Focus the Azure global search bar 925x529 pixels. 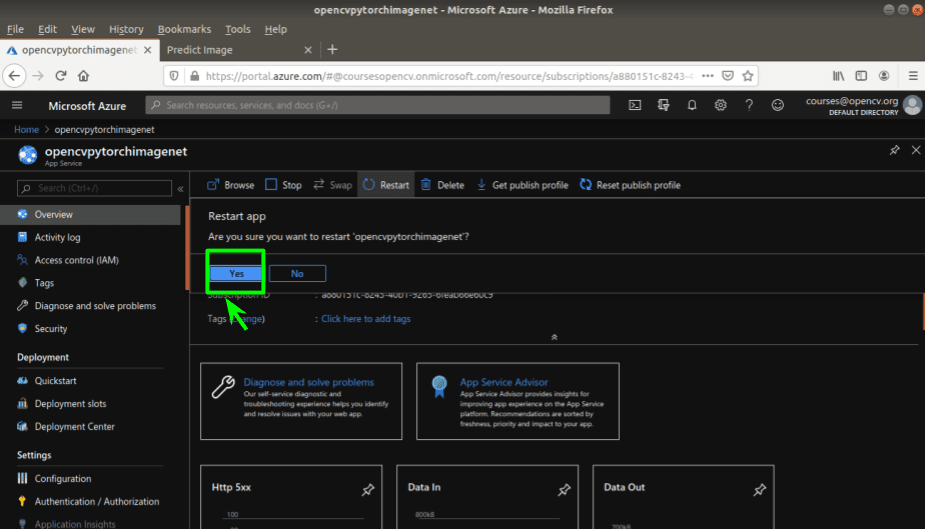pos(378,105)
